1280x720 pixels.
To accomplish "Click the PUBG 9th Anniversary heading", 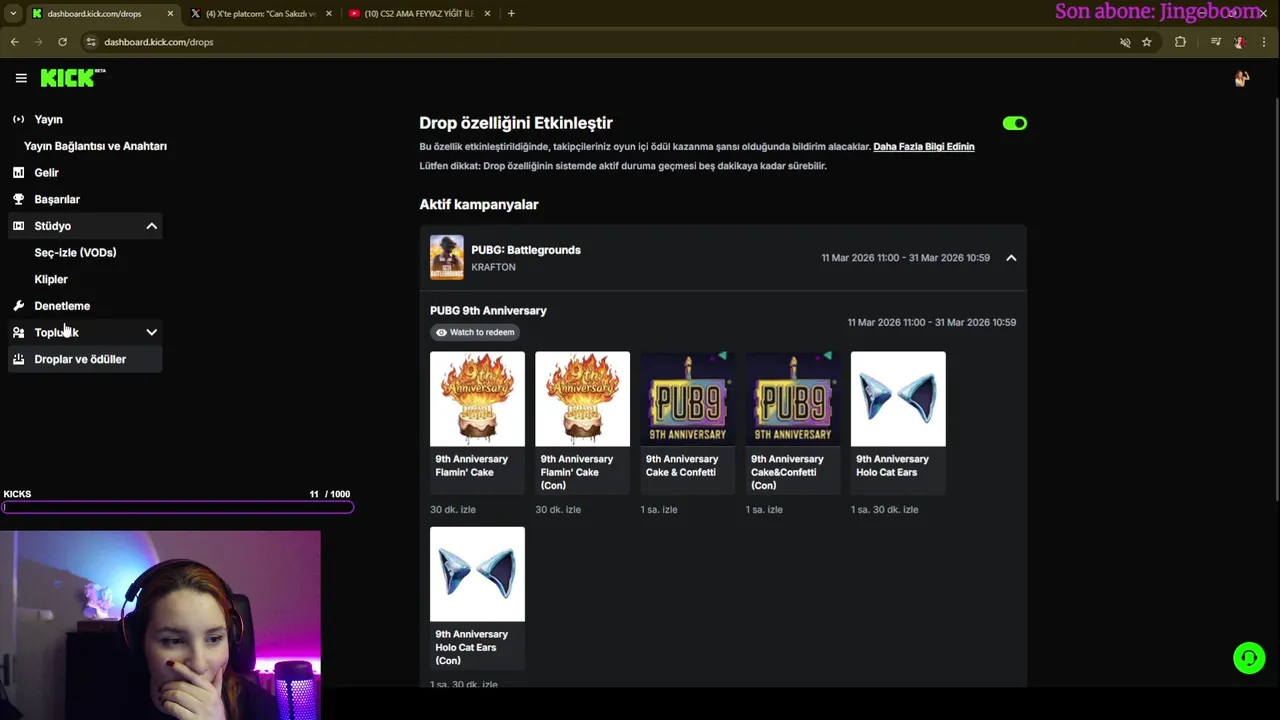I will point(488,311).
